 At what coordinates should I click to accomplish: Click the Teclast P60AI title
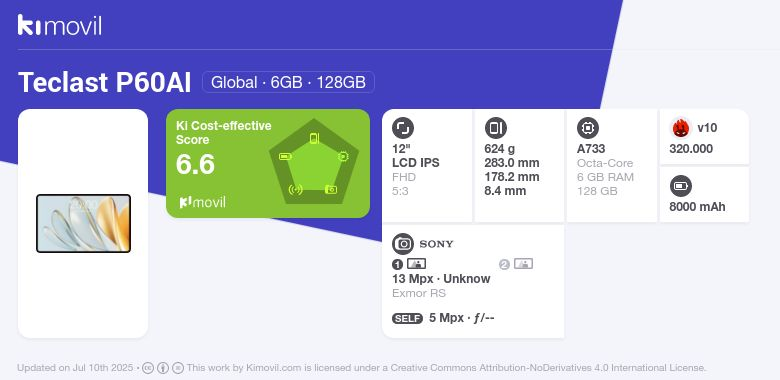tap(104, 82)
